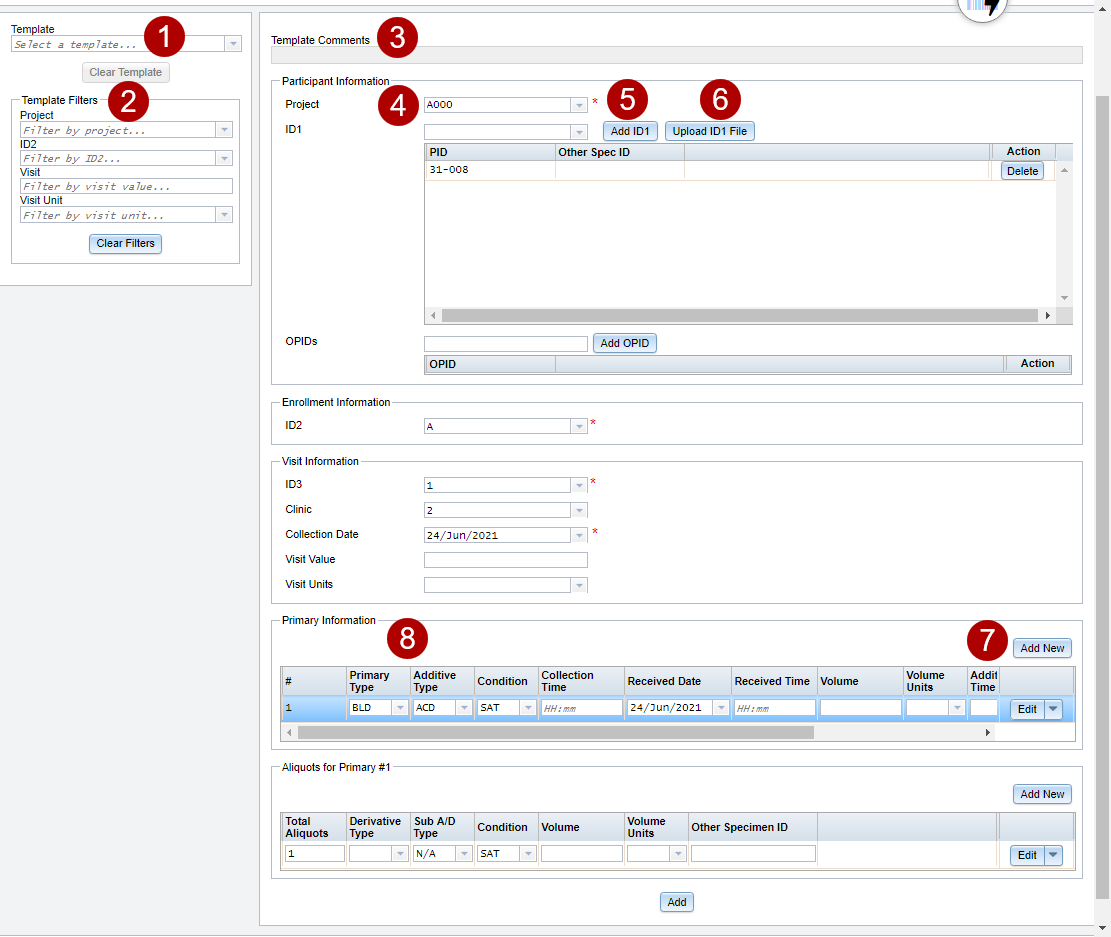Viewport: 1111px width, 937px height.
Task: Select the PID column header
Action: coord(490,152)
